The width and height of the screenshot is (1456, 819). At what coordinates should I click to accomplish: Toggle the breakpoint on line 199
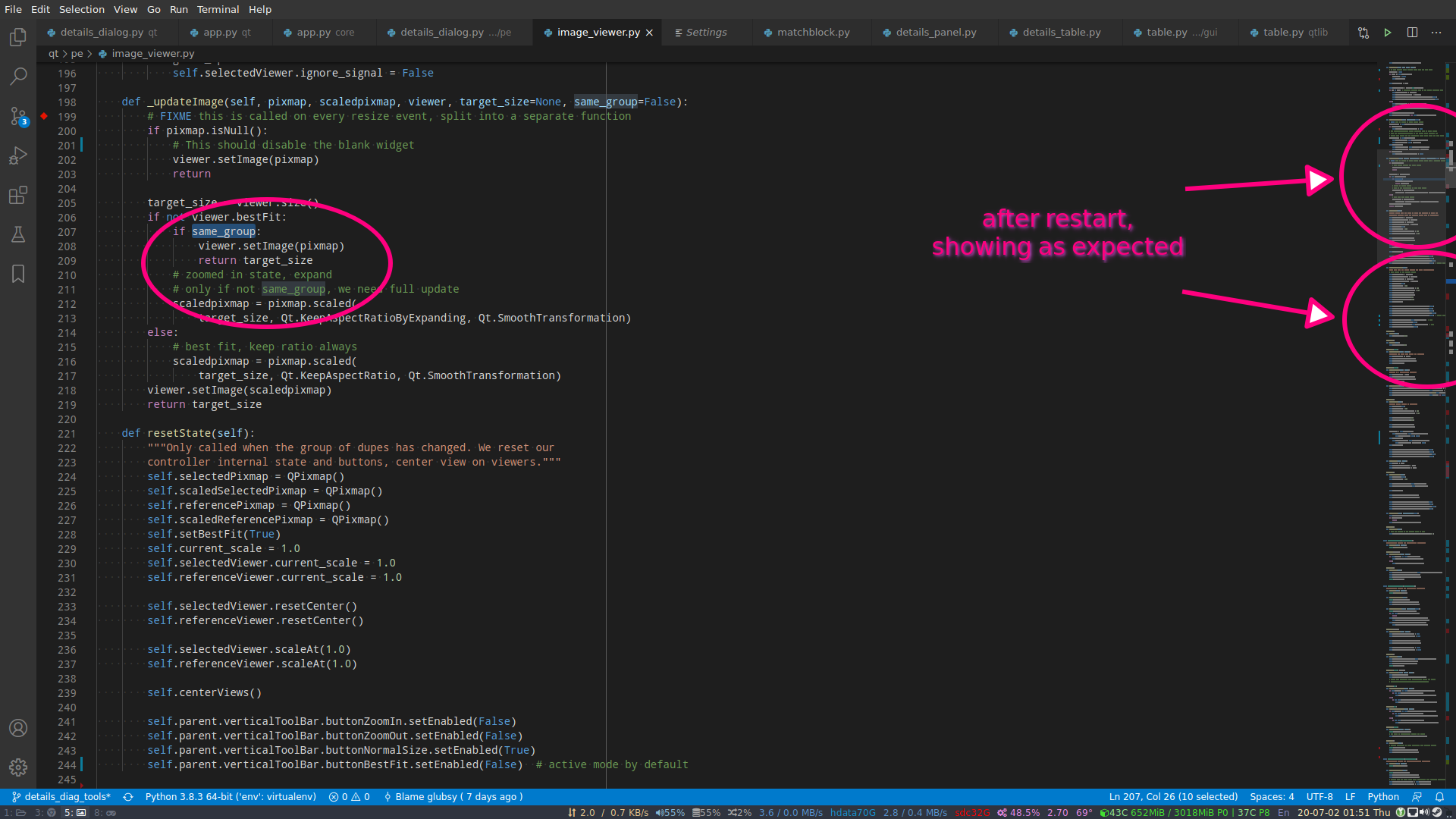(44, 116)
